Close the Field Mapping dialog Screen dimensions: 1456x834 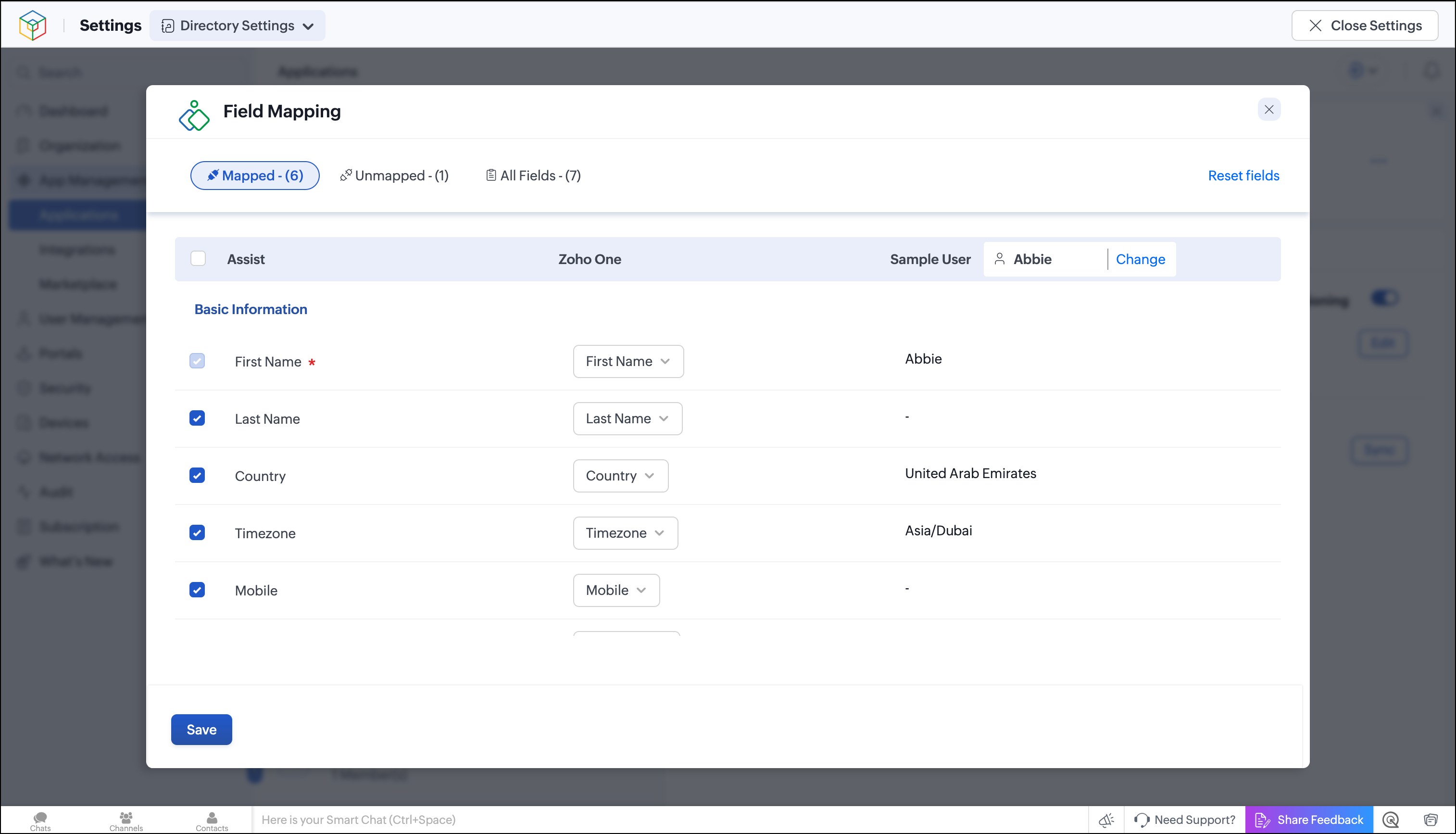1269,109
